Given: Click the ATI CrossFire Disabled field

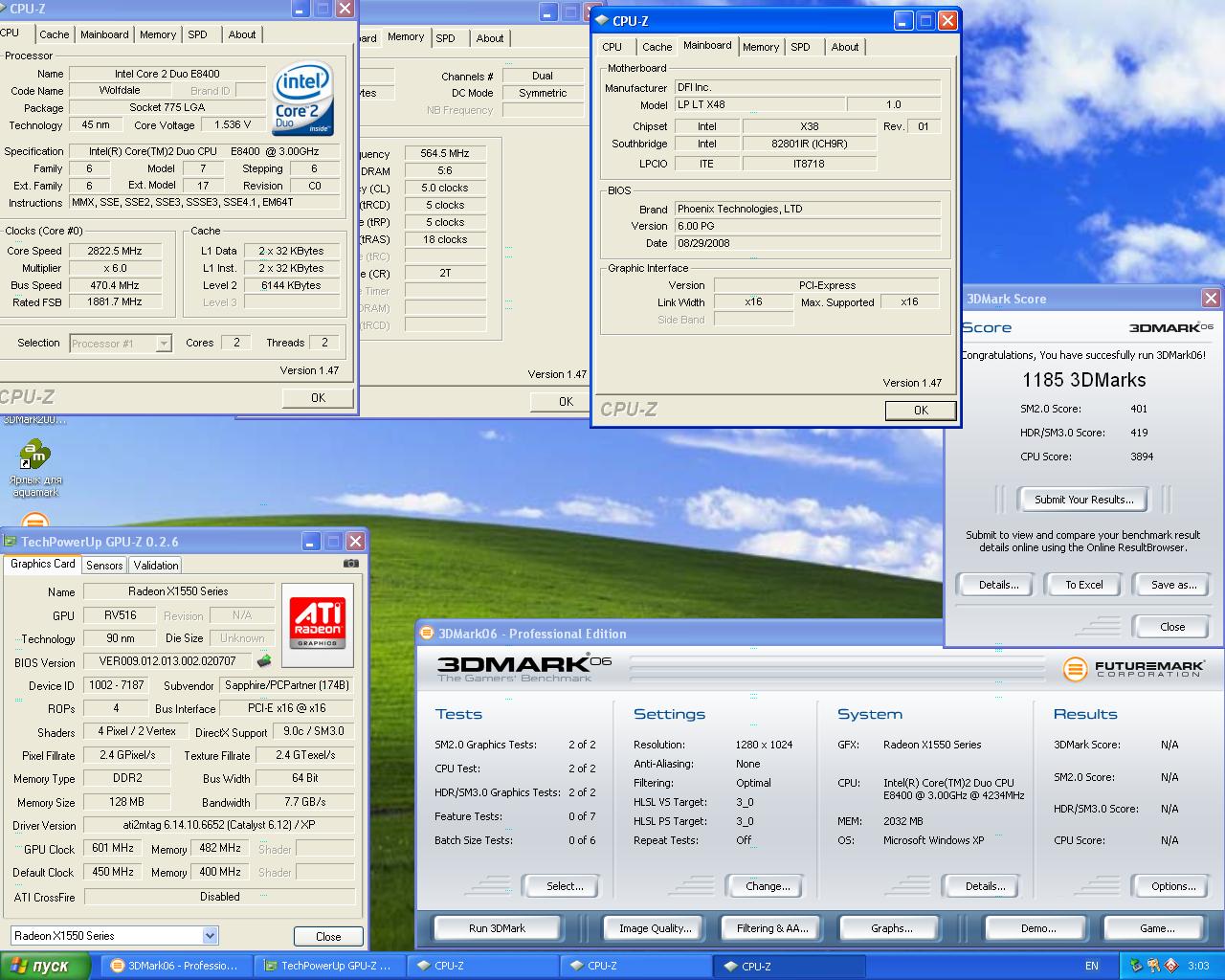Looking at the screenshot, I should (219, 897).
